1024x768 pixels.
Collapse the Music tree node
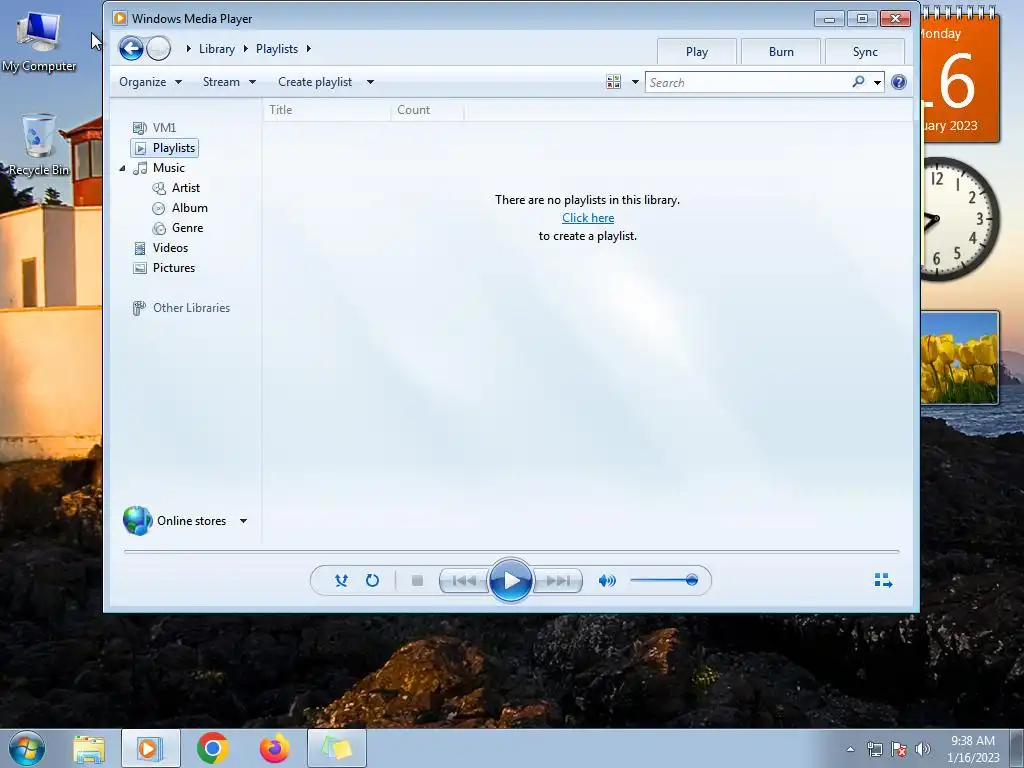tap(122, 168)
